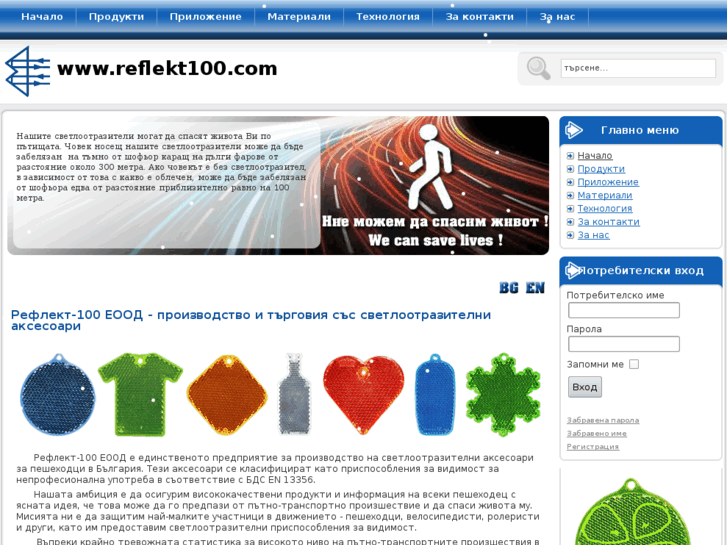Viewport: 727px width, 545px height.
Task: Click the orange diamond reflector image
Action: coord(227,395)
